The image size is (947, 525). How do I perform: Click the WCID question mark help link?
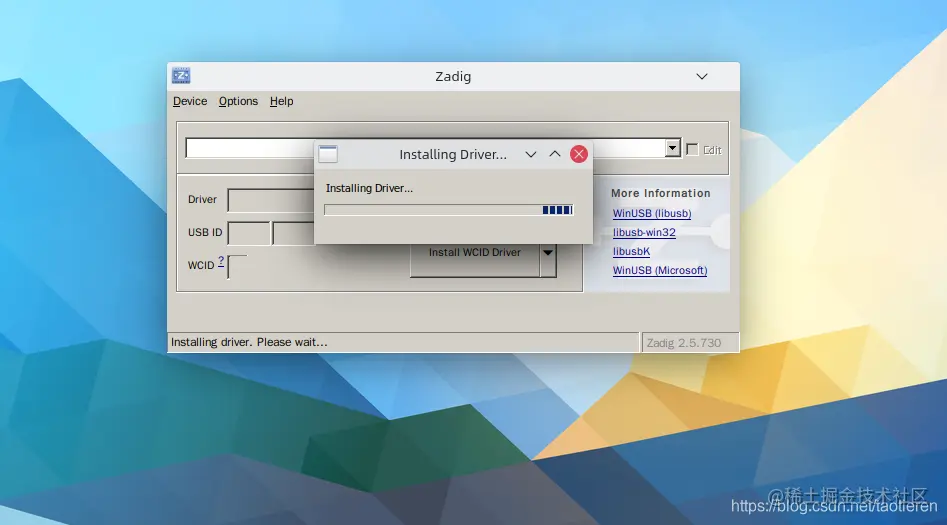[221, 261]
